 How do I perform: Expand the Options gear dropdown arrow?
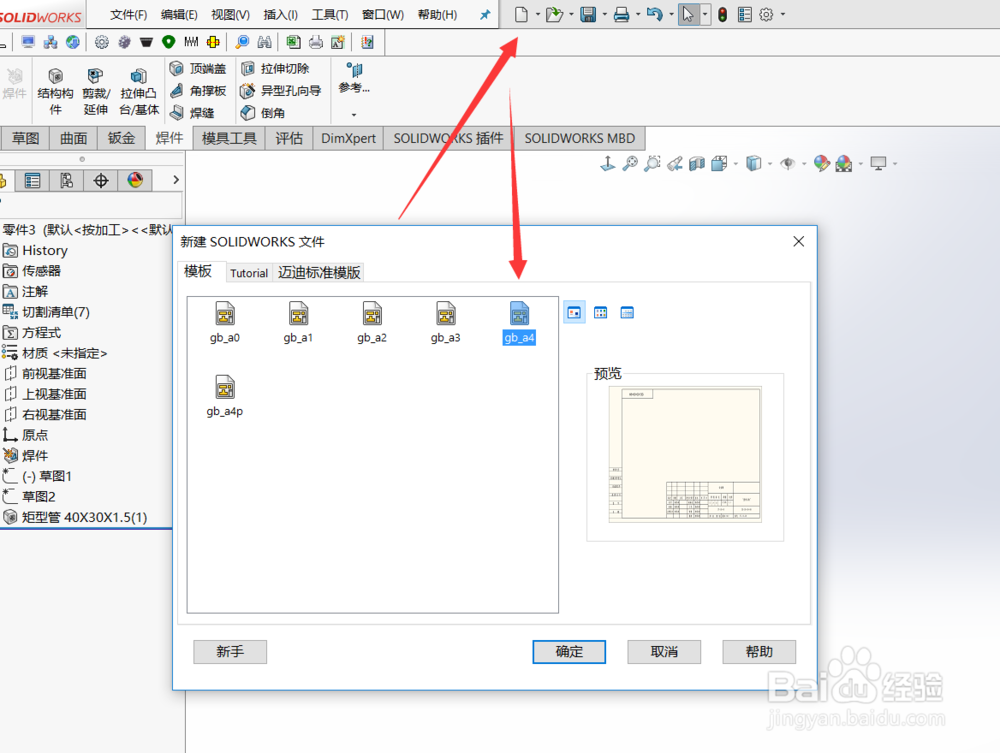point(783,14)
